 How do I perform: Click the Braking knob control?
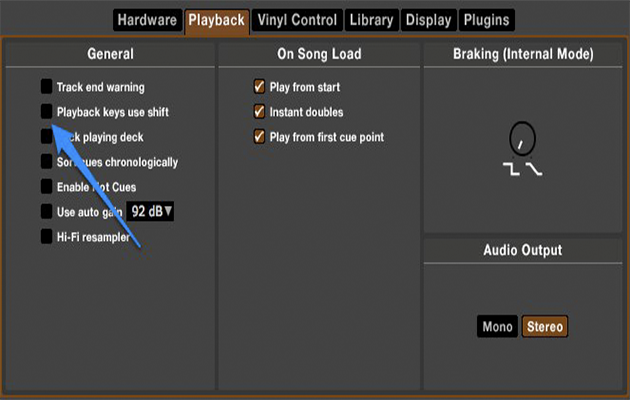[521, 137]
